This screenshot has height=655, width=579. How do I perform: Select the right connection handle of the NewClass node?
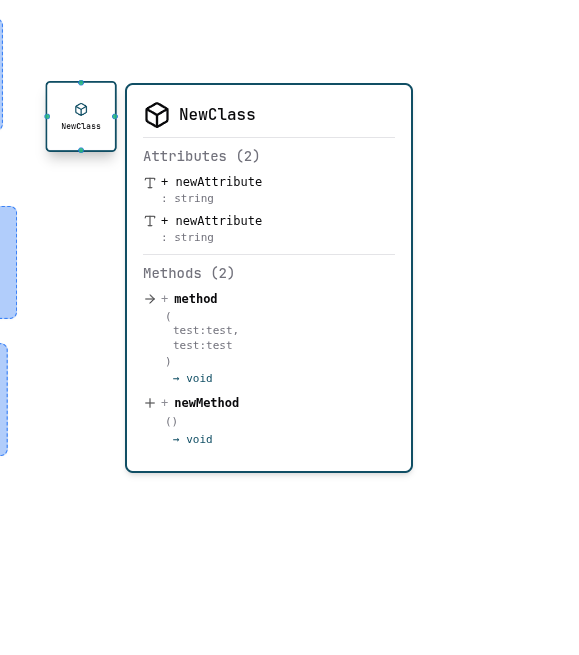tap(115, 117)
